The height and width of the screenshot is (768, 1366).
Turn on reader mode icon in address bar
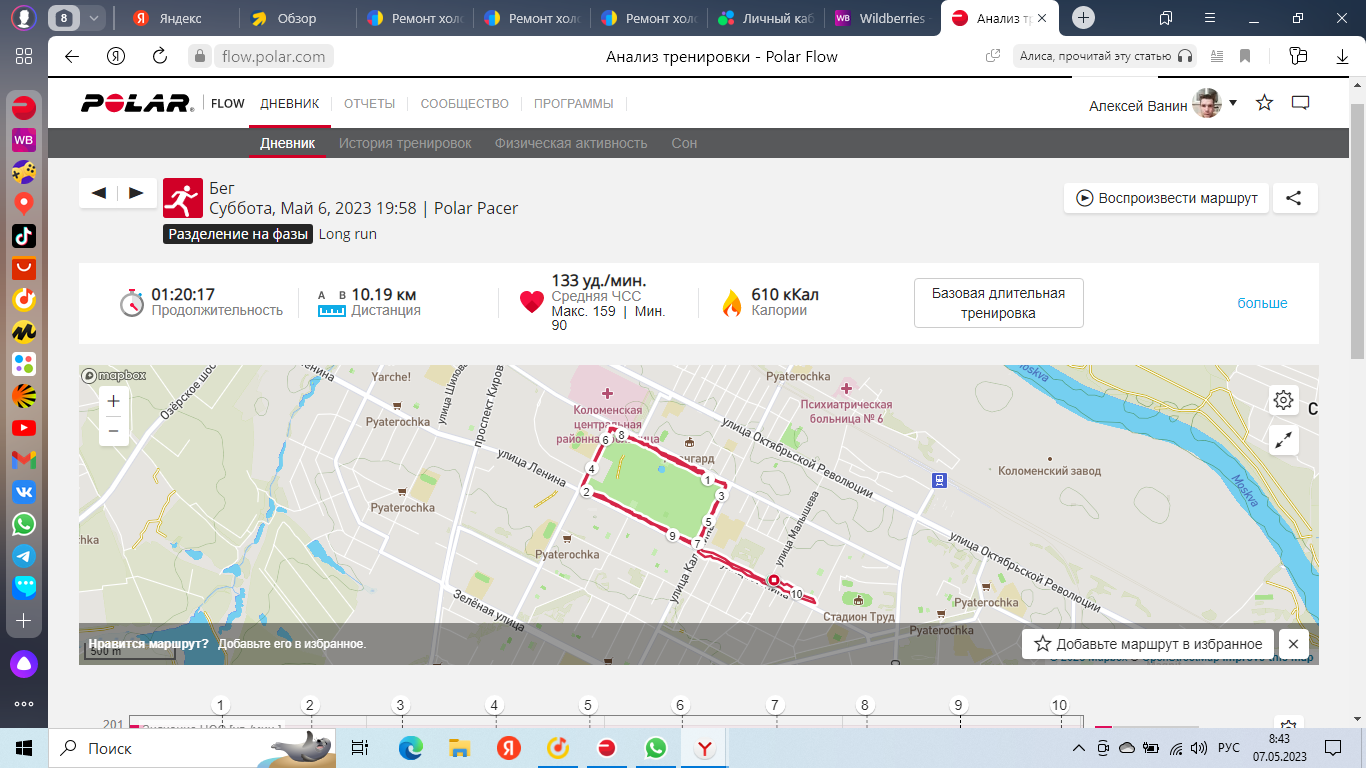1217,56
